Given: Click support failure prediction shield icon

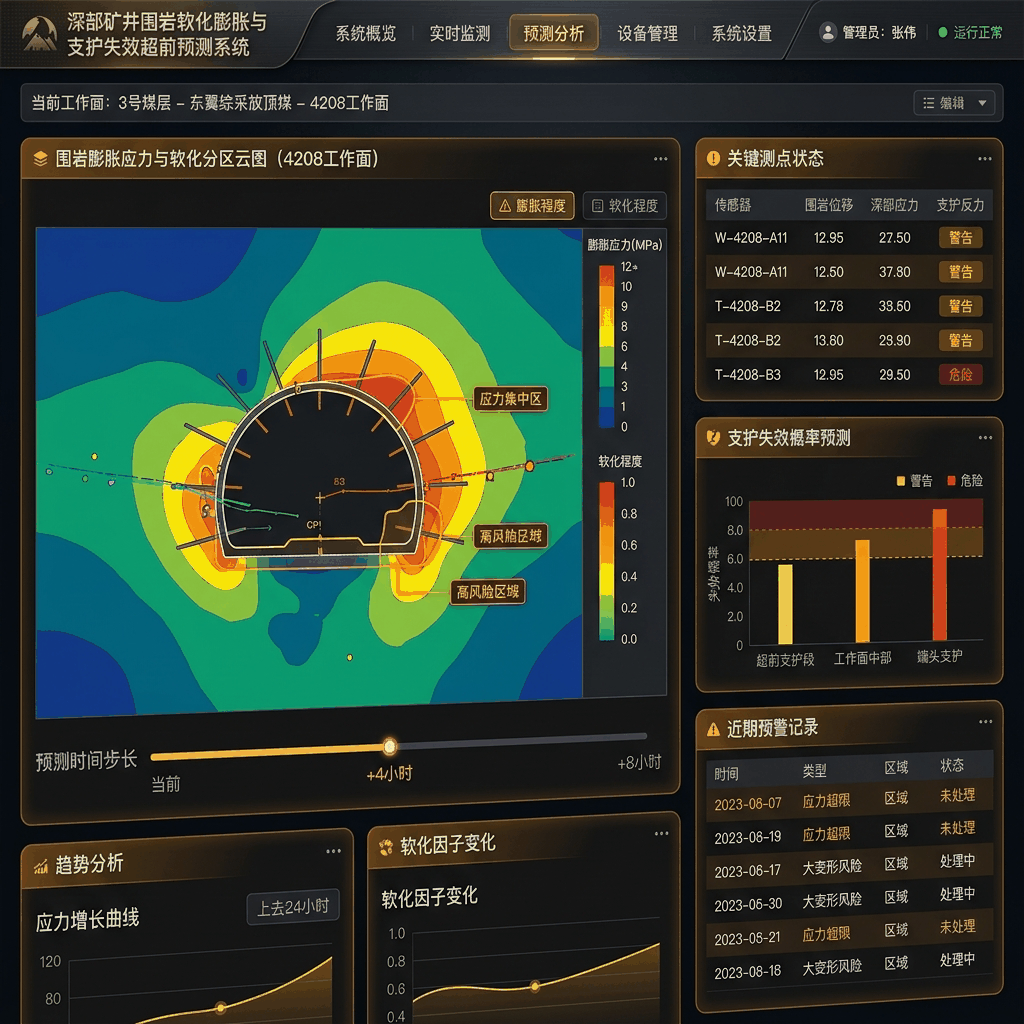Looking at the screenshot, I should point(713,438).
